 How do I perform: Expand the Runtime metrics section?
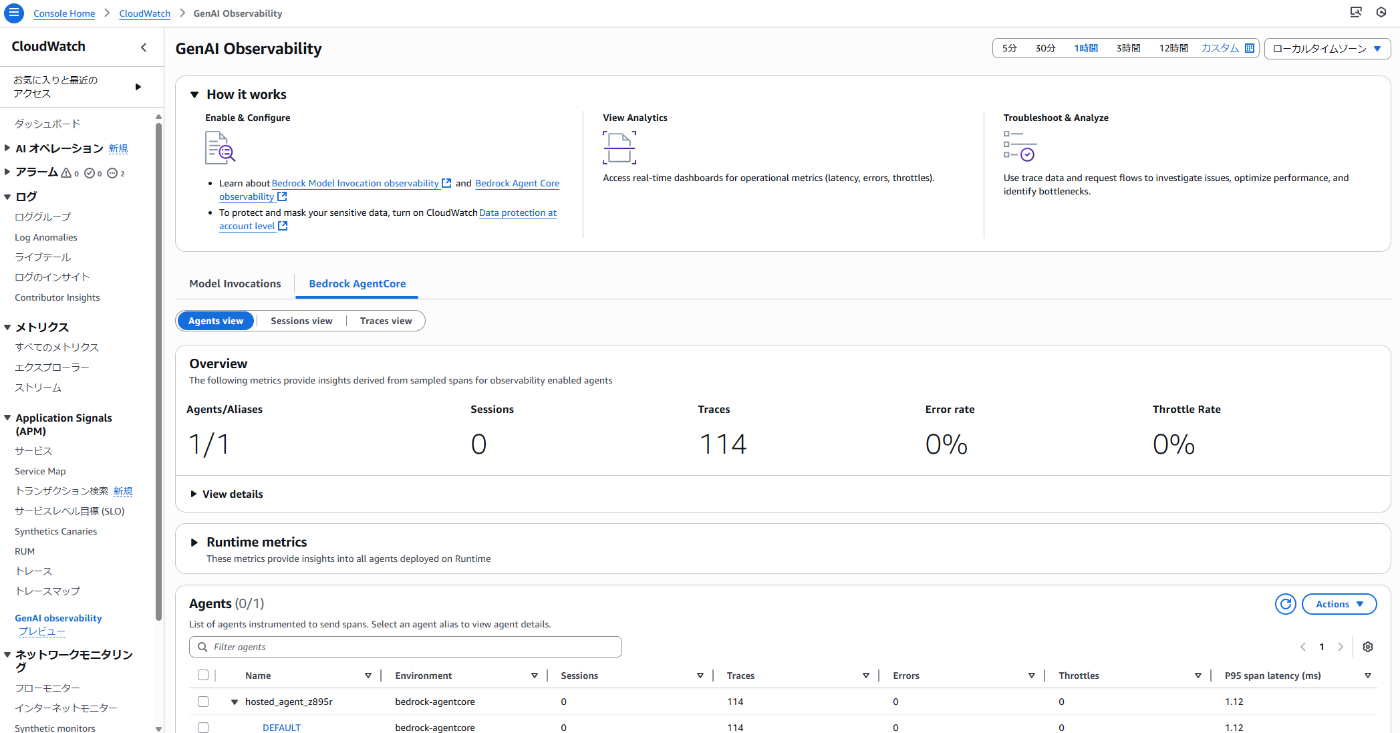(195, 542)
